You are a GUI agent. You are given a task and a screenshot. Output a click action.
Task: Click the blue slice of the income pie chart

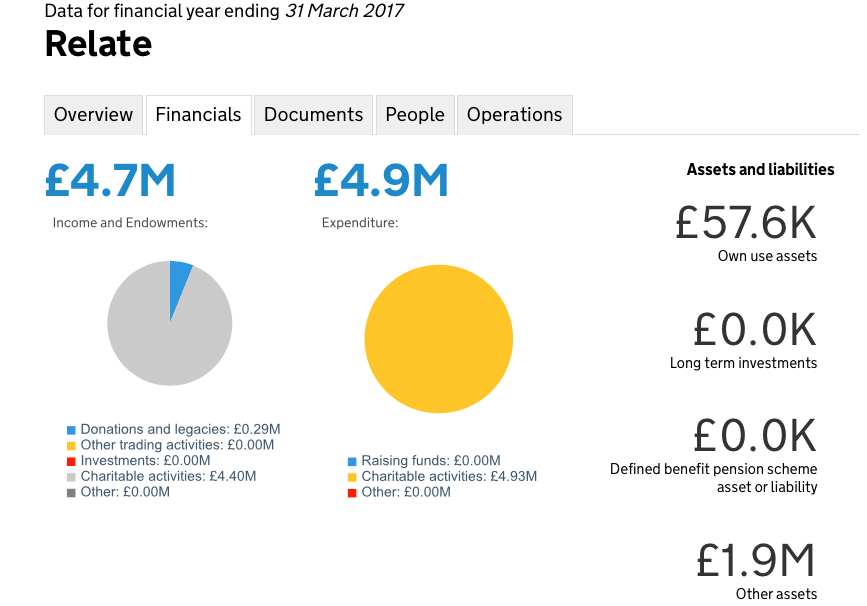[179, 283]
